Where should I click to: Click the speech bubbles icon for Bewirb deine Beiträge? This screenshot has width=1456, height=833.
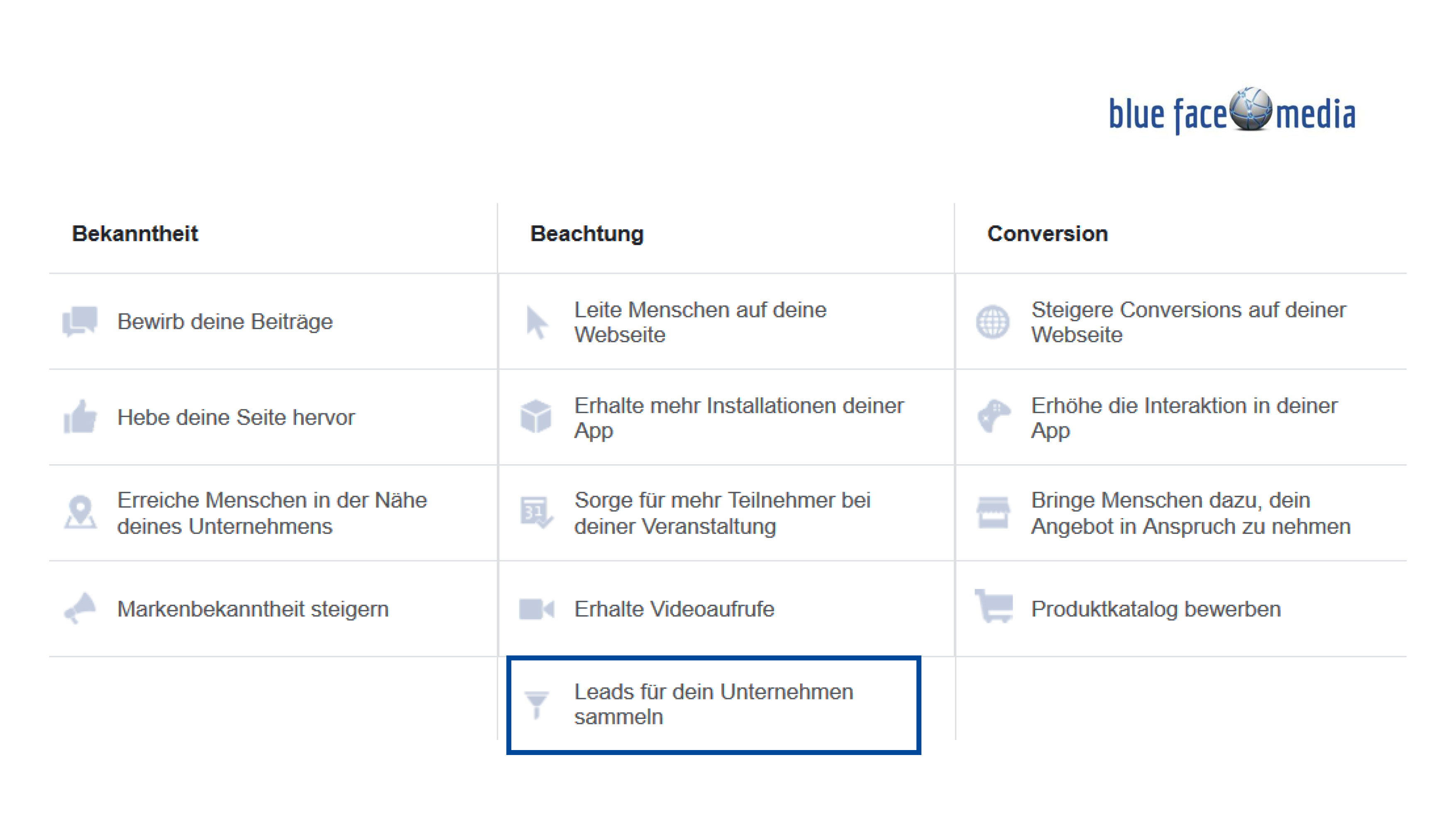coord(80,322)
